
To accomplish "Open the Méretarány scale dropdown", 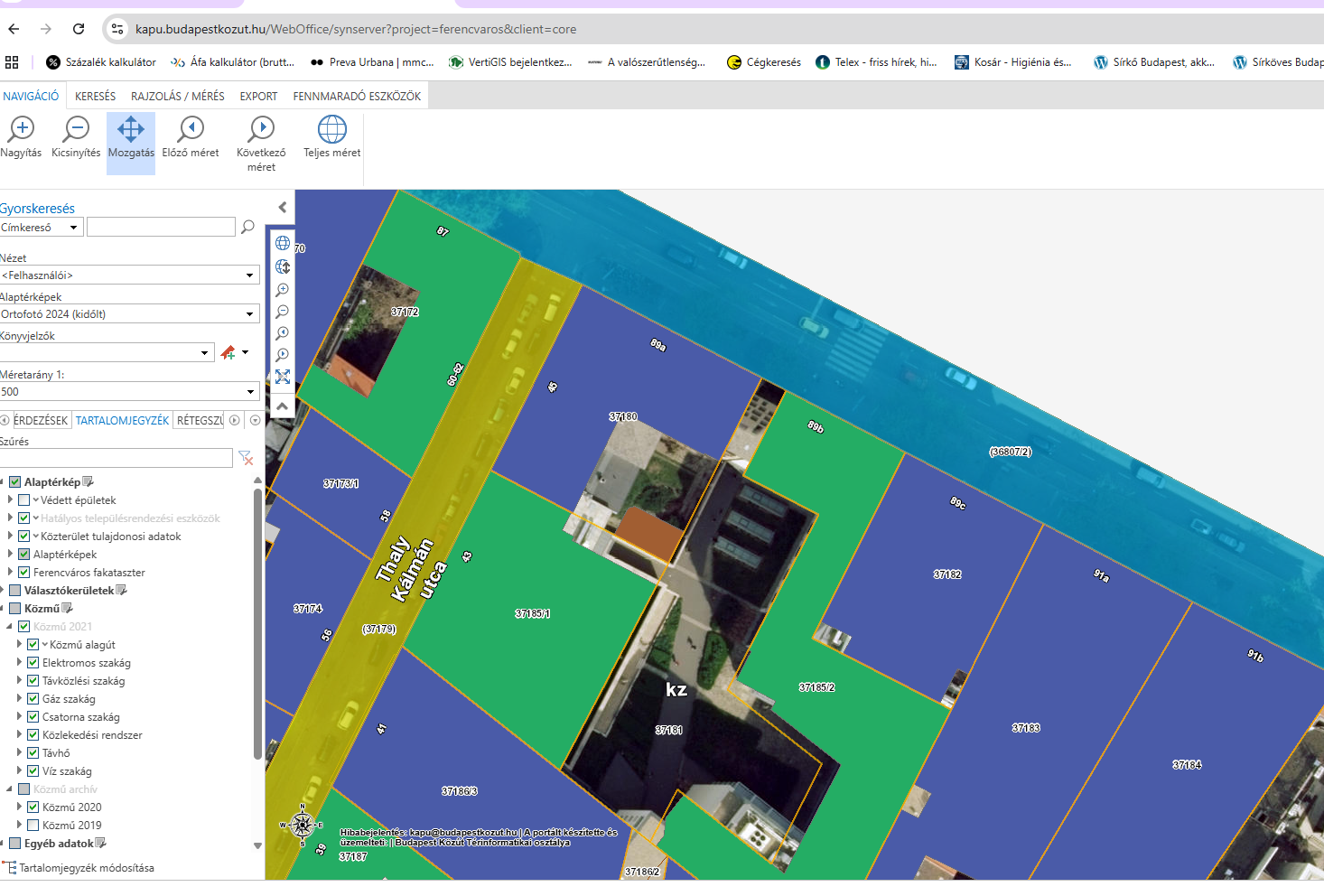I will pos(130,391).
